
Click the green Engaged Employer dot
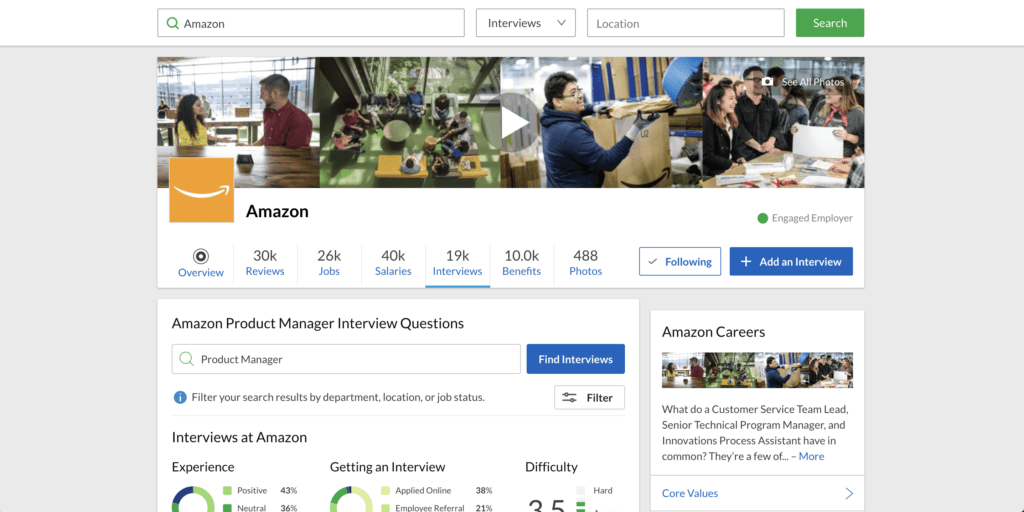tap(762, 218)
